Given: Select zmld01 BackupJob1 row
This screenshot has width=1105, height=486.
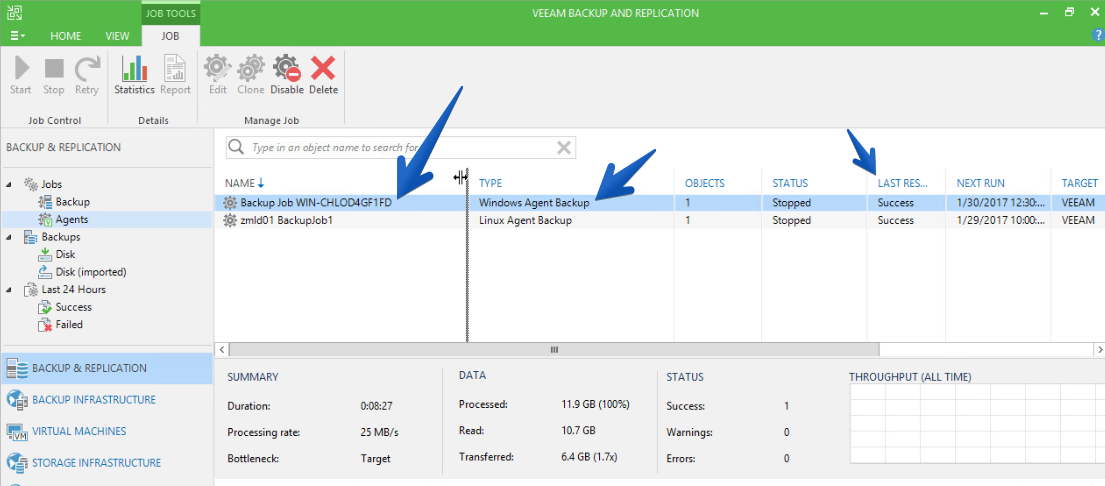Looking at the screenshot, I should pos(659,220).
